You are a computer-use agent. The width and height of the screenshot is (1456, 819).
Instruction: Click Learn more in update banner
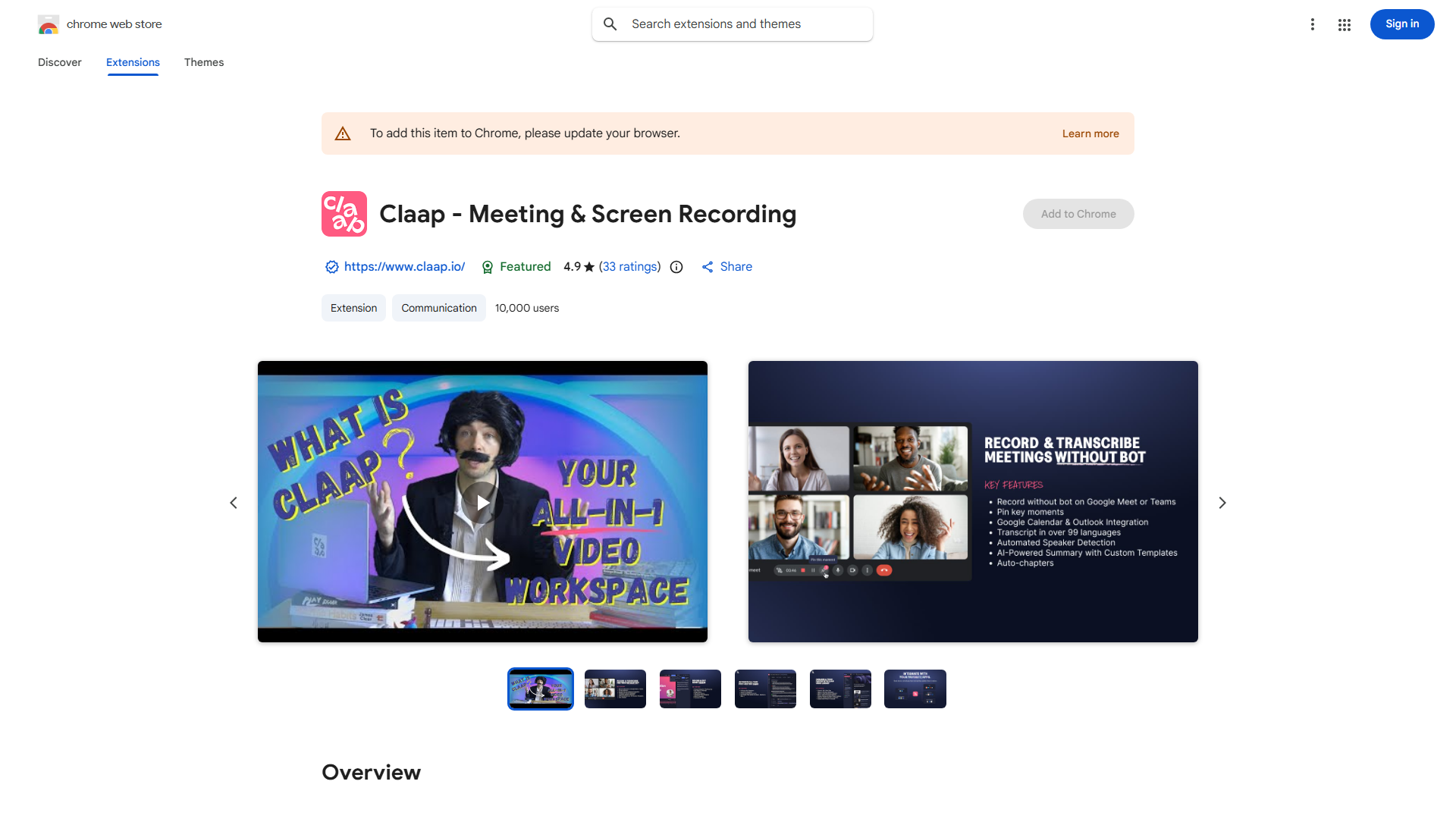pyautogui.click(x=1090, y=133)
